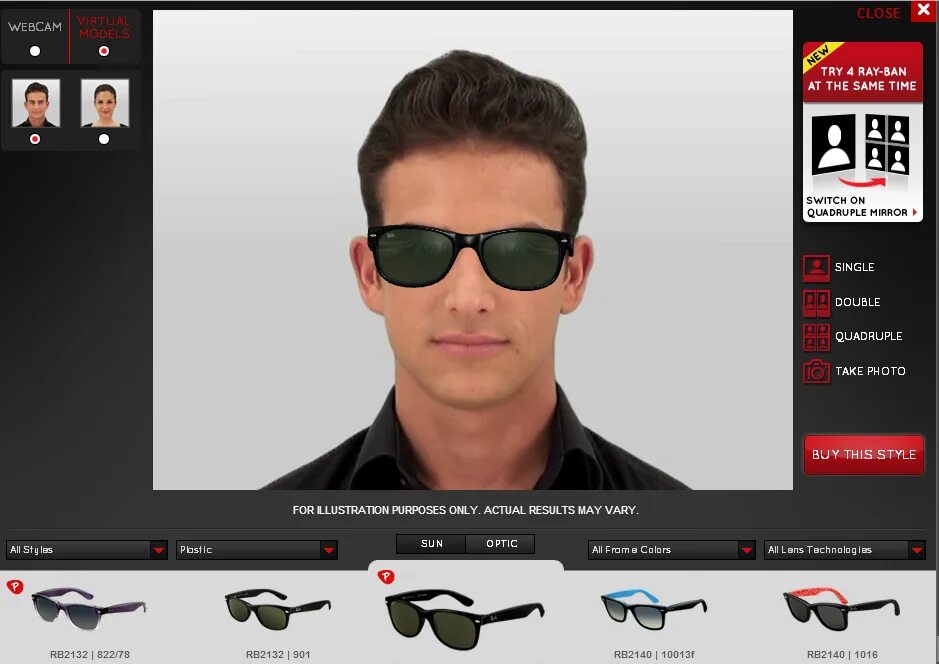Open the All Frame Colors dropdown
Viewport: 939px width, 664px height.
(670, 549)
